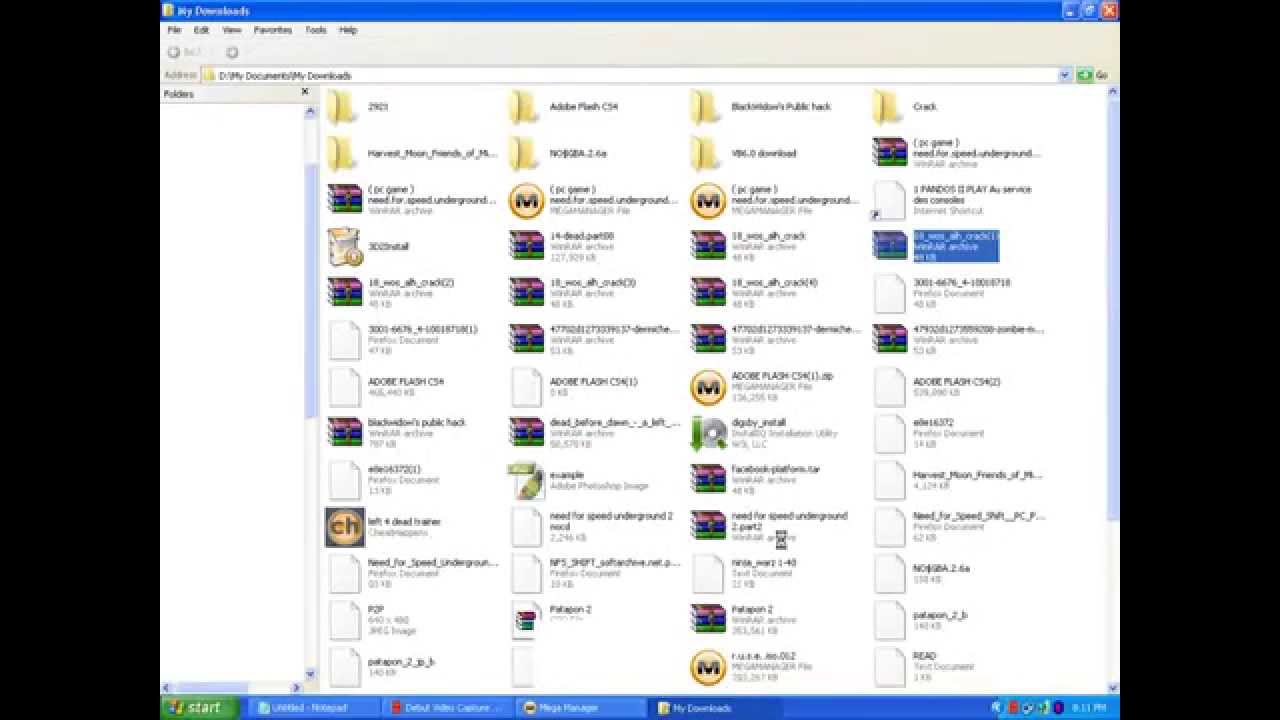Click the green Go button
This screenshot has width=1280, height=720.
coord(1093,75)
